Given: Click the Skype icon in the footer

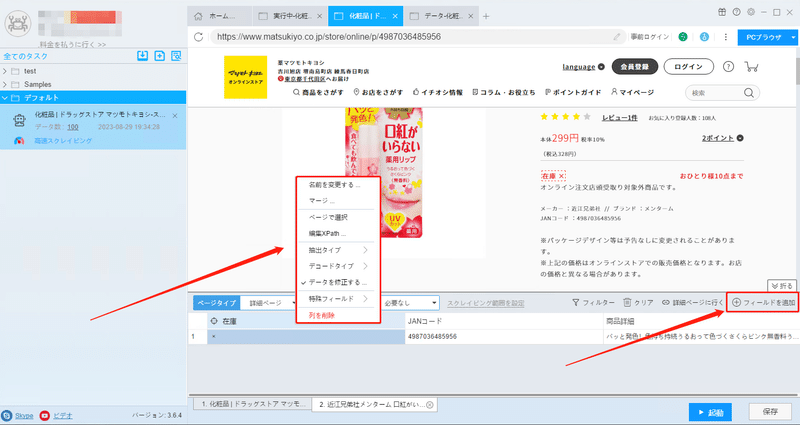Looking at the screenshot, I should tap(7, 416).
